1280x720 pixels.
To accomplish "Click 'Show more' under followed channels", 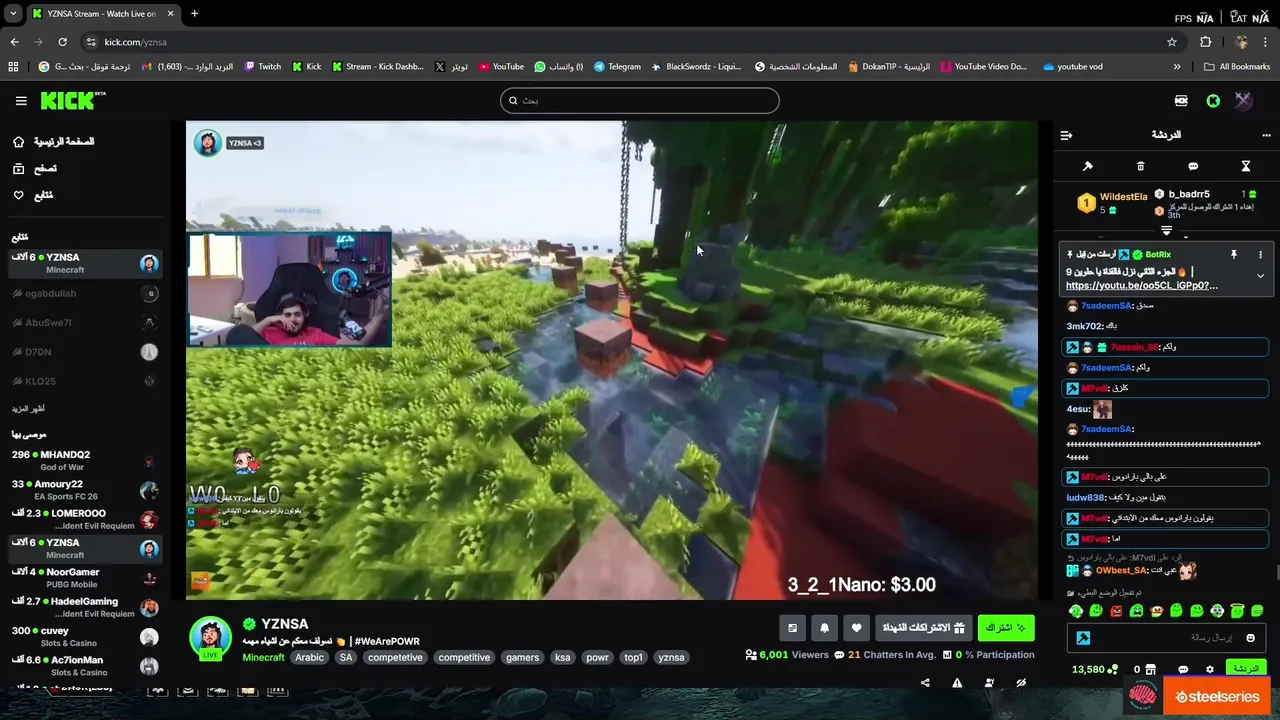I will [28, 409].
